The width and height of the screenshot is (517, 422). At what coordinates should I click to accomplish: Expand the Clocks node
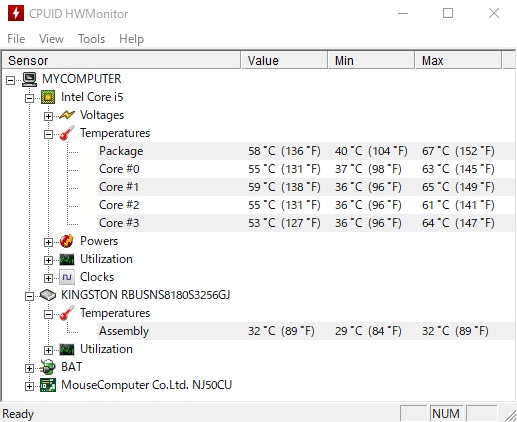point(48,278)
